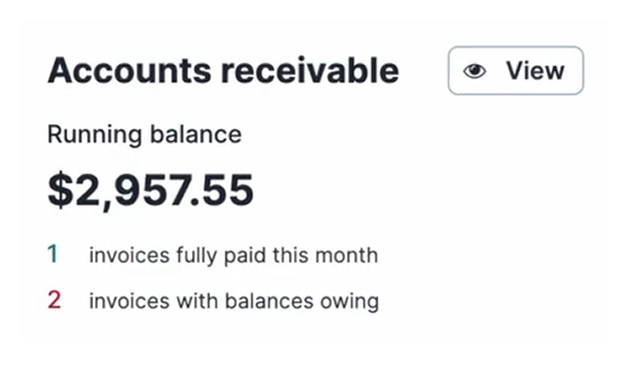628x383 pixels.
Task: Click the word "Running" above the amount
Action: click(x=95, y=135)
